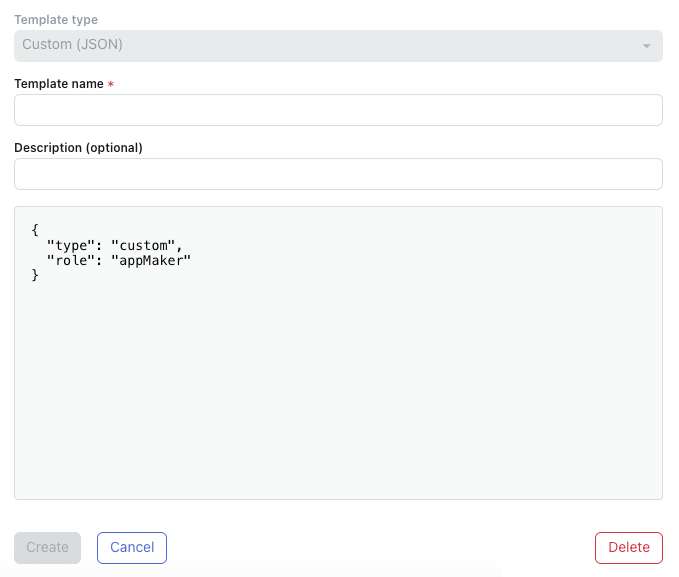Viewport: 679px width, 577px height.
Task: Click the "custom" value in JSON
Action: point(144,245)
